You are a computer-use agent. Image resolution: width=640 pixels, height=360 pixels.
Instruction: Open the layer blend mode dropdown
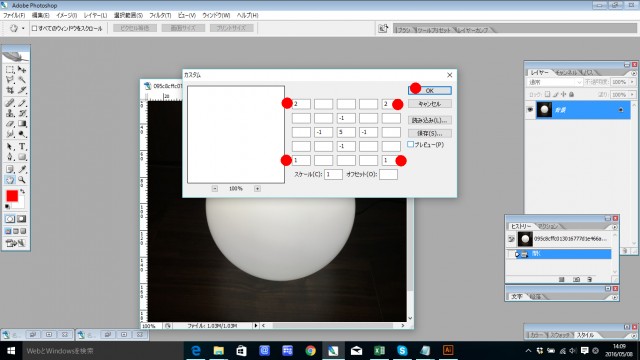click(x=555, y=82)
